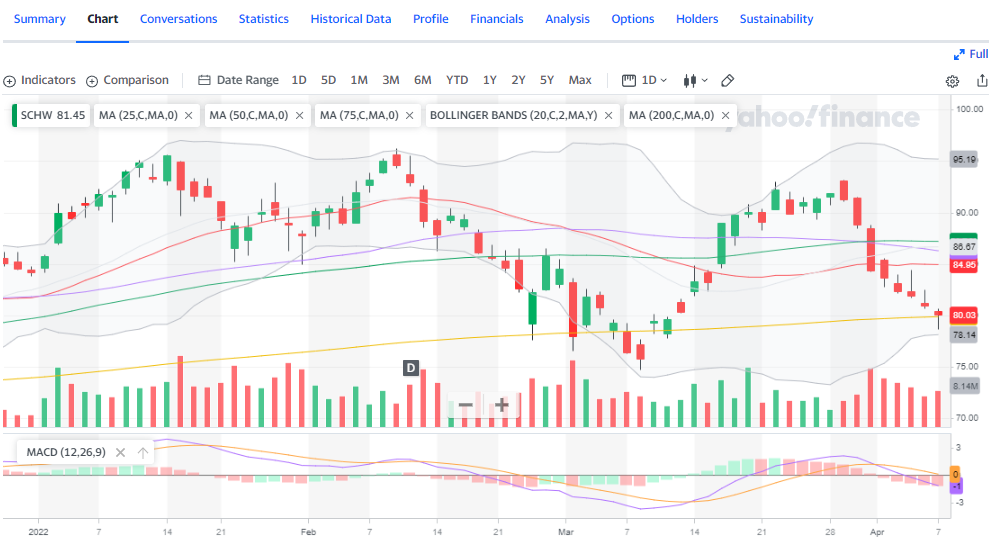989x549 pixels.
Task: Select the draw pencil tool
Action: pyautogui.click(x=728, y=80)
